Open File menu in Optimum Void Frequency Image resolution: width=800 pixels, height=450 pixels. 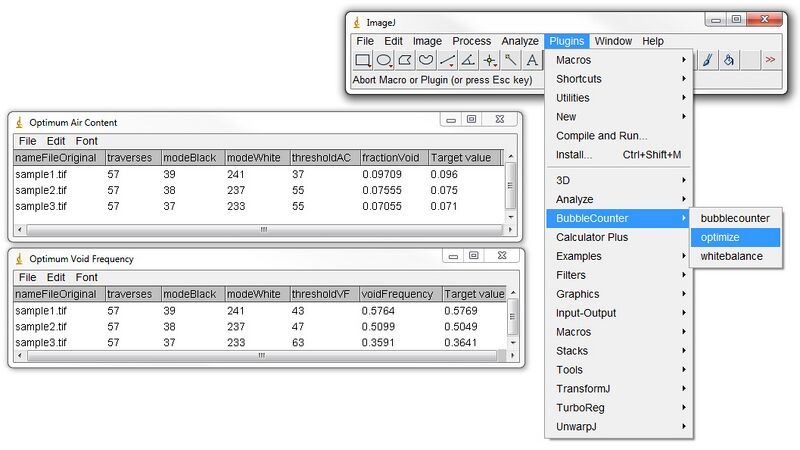pyautogui.click(x=28, y=277)
